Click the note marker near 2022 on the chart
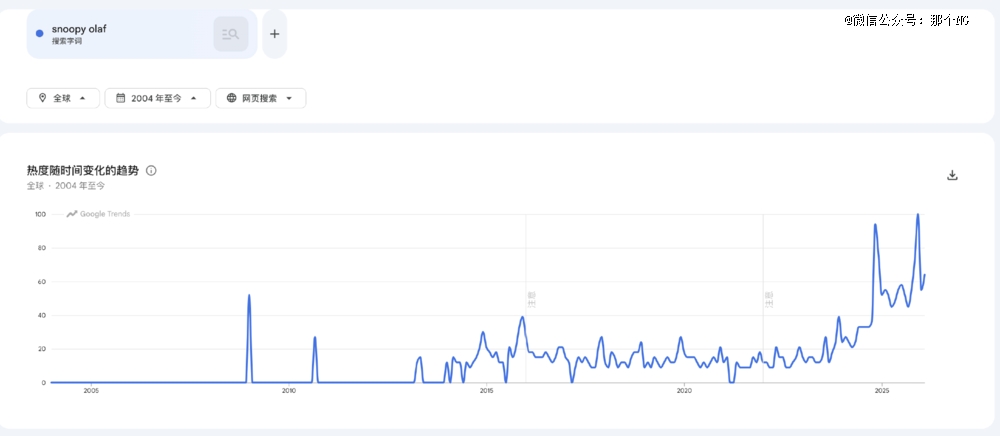This screenshot has height=436, width=1000. coord(769,297)
